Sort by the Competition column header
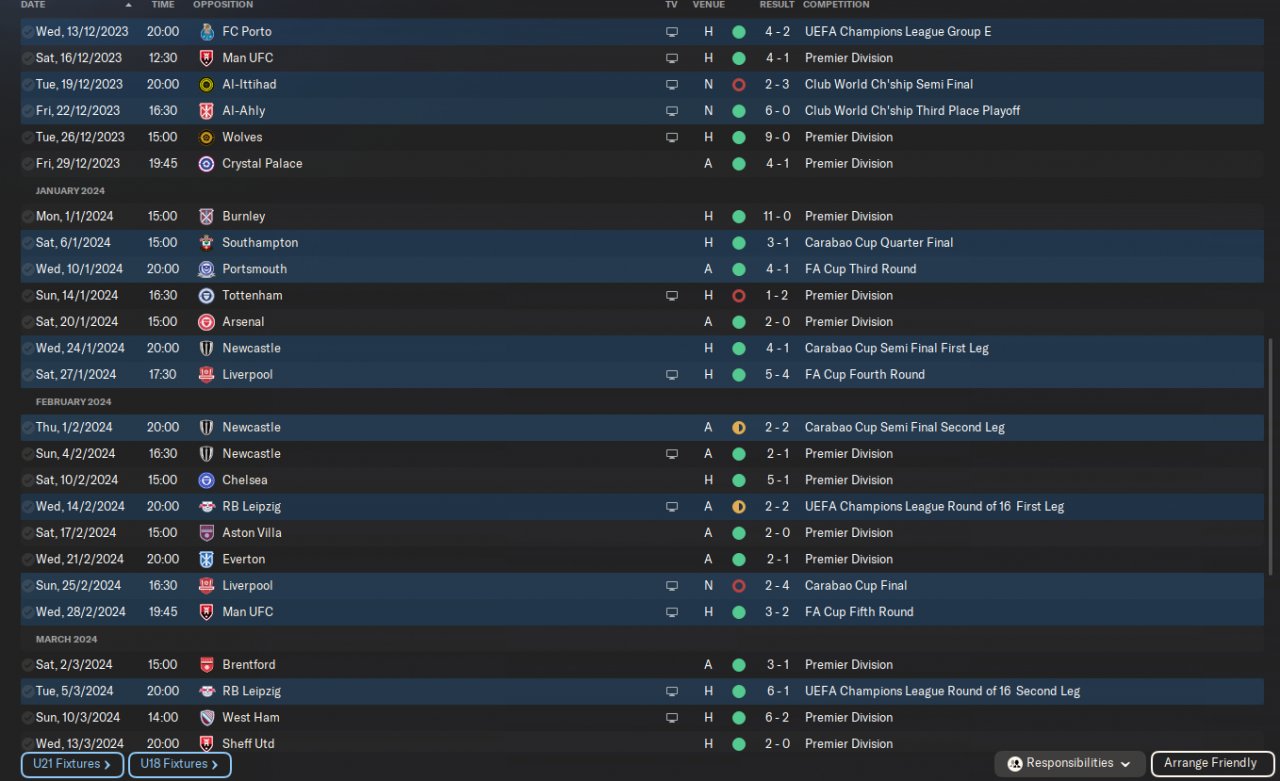The height and width of the screenshot is (781, 1280). 836,5
